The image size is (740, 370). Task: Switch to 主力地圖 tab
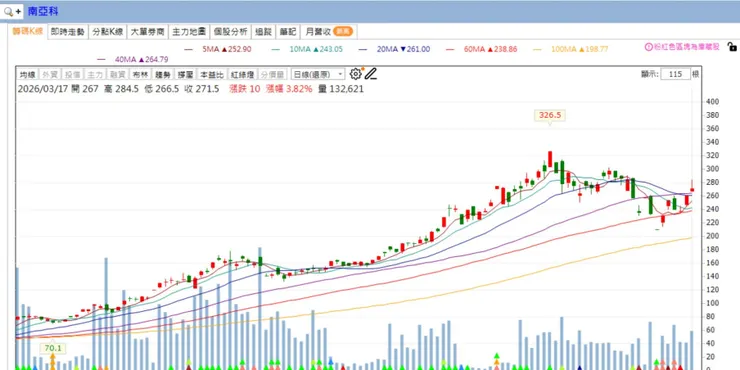tap(189, 32)
